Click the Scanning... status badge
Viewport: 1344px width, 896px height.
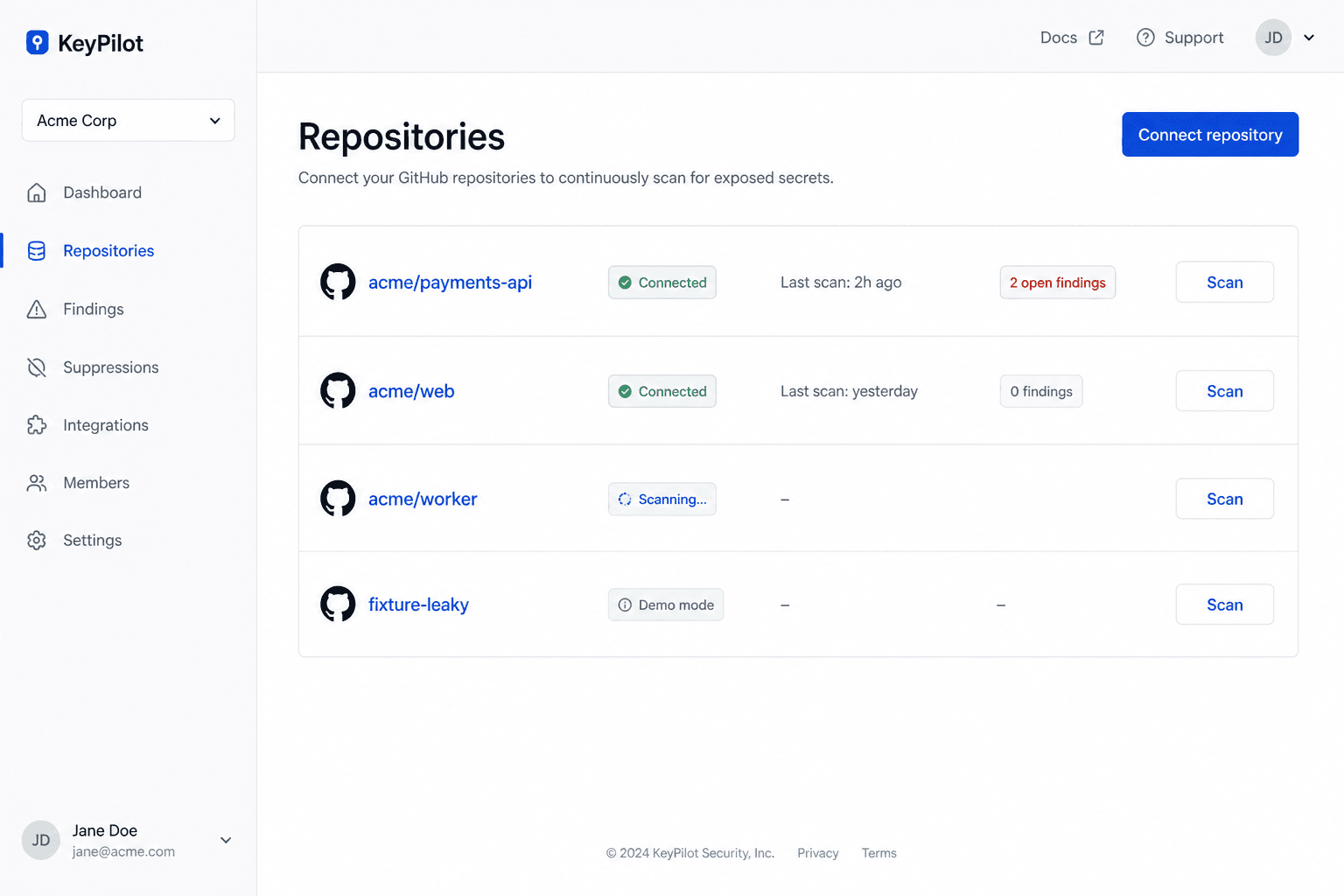(662, 499)
